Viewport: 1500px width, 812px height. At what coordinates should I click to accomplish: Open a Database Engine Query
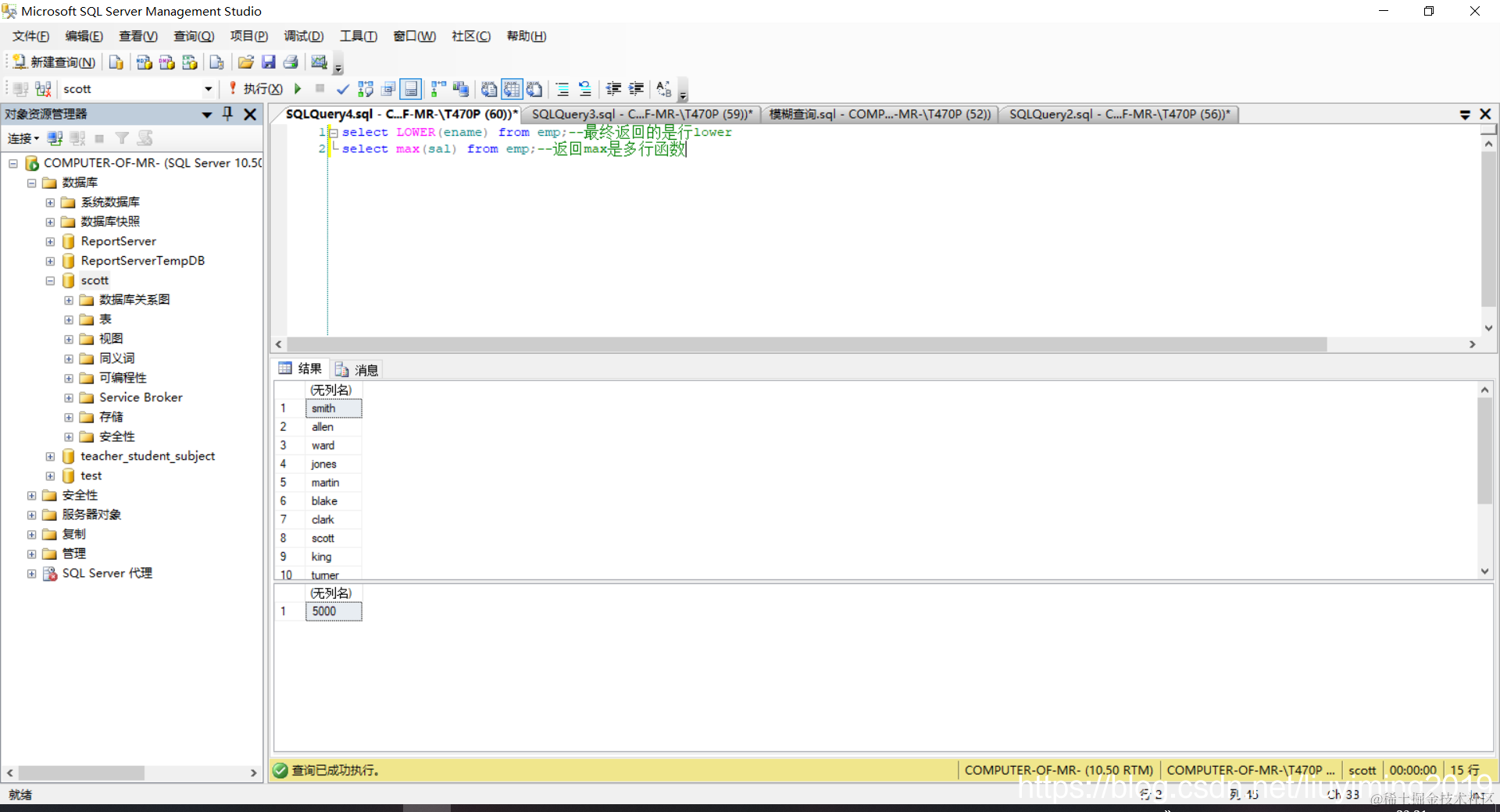pos(116,62)
